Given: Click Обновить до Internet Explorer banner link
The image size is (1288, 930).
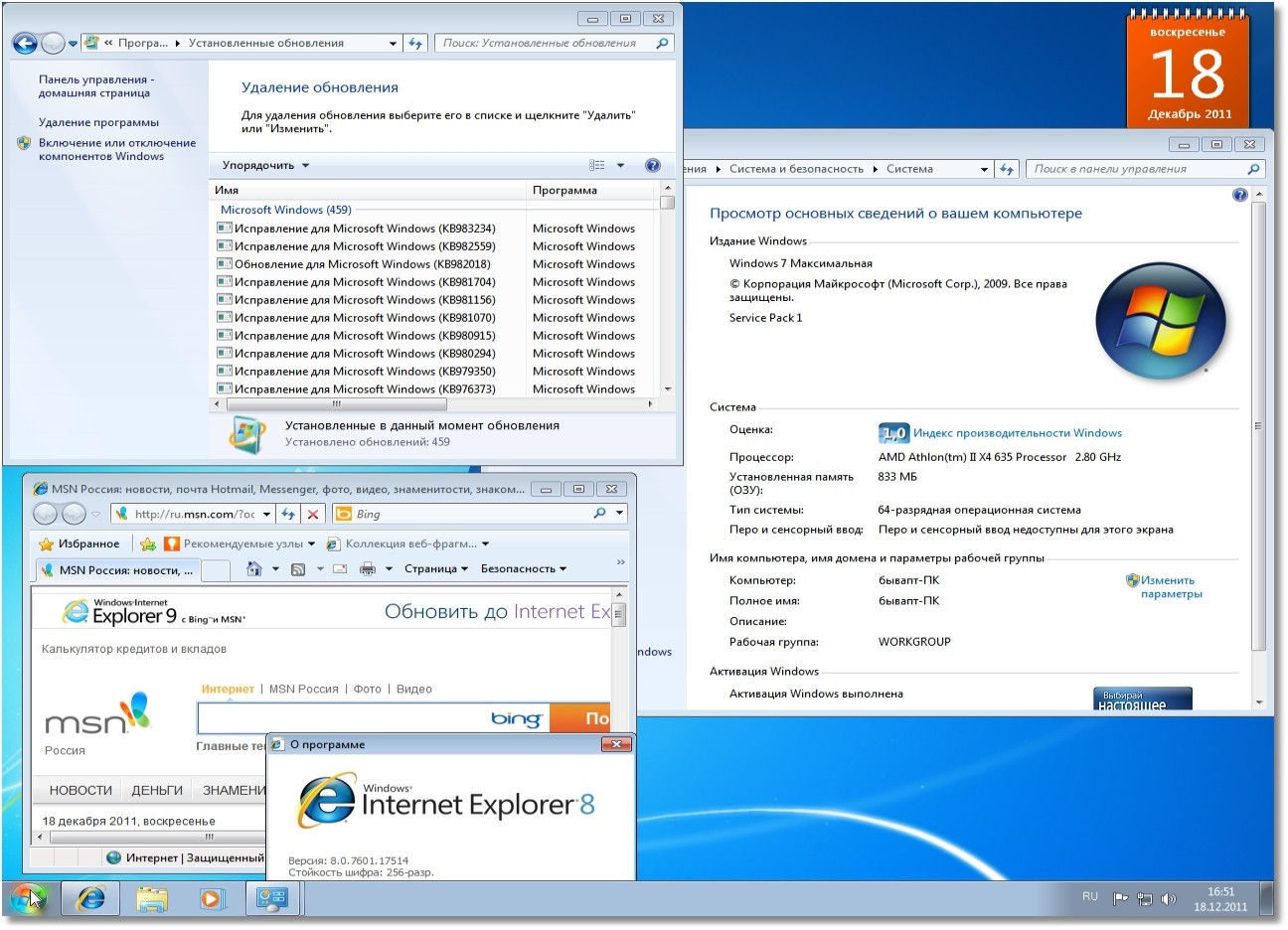Looking at the screenshot, I should [x=497, y=612].
